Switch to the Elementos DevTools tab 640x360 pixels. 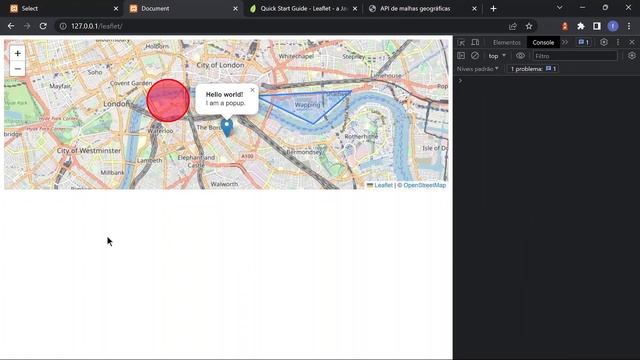[x=507, y=42]
